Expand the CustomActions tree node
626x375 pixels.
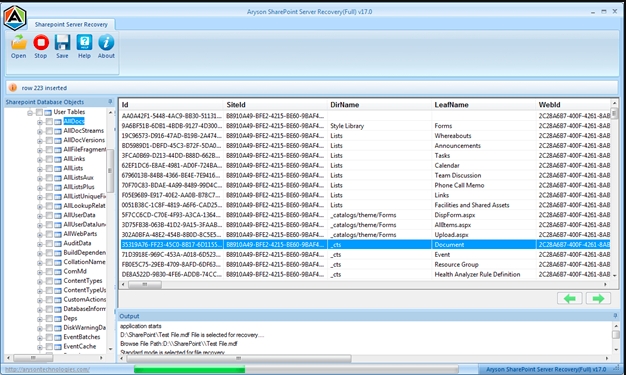[40, 300]
